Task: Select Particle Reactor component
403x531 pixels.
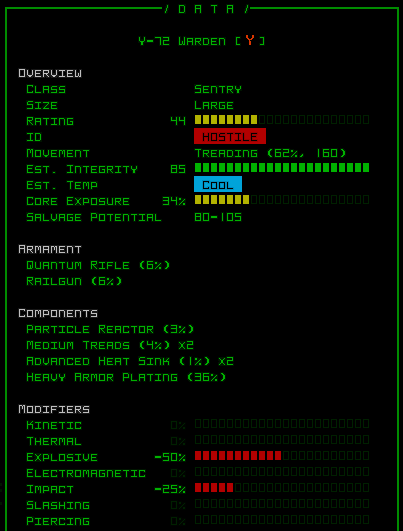Action: (110, 329)
